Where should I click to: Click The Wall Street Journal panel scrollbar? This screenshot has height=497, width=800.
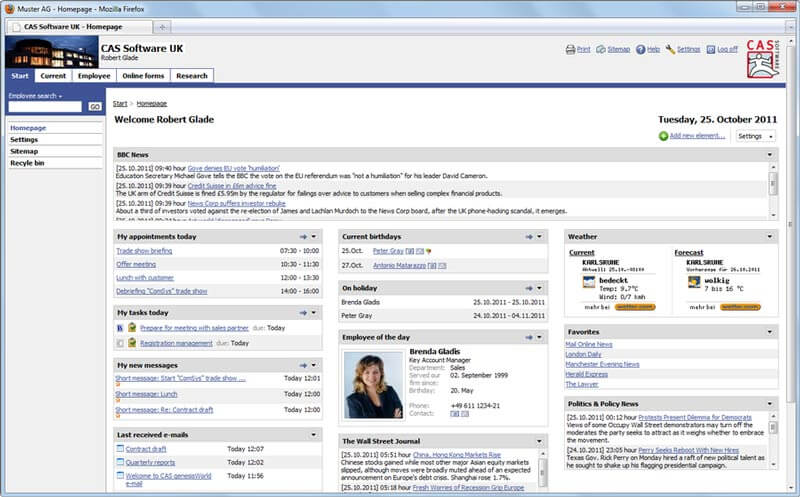pos(542,470)
